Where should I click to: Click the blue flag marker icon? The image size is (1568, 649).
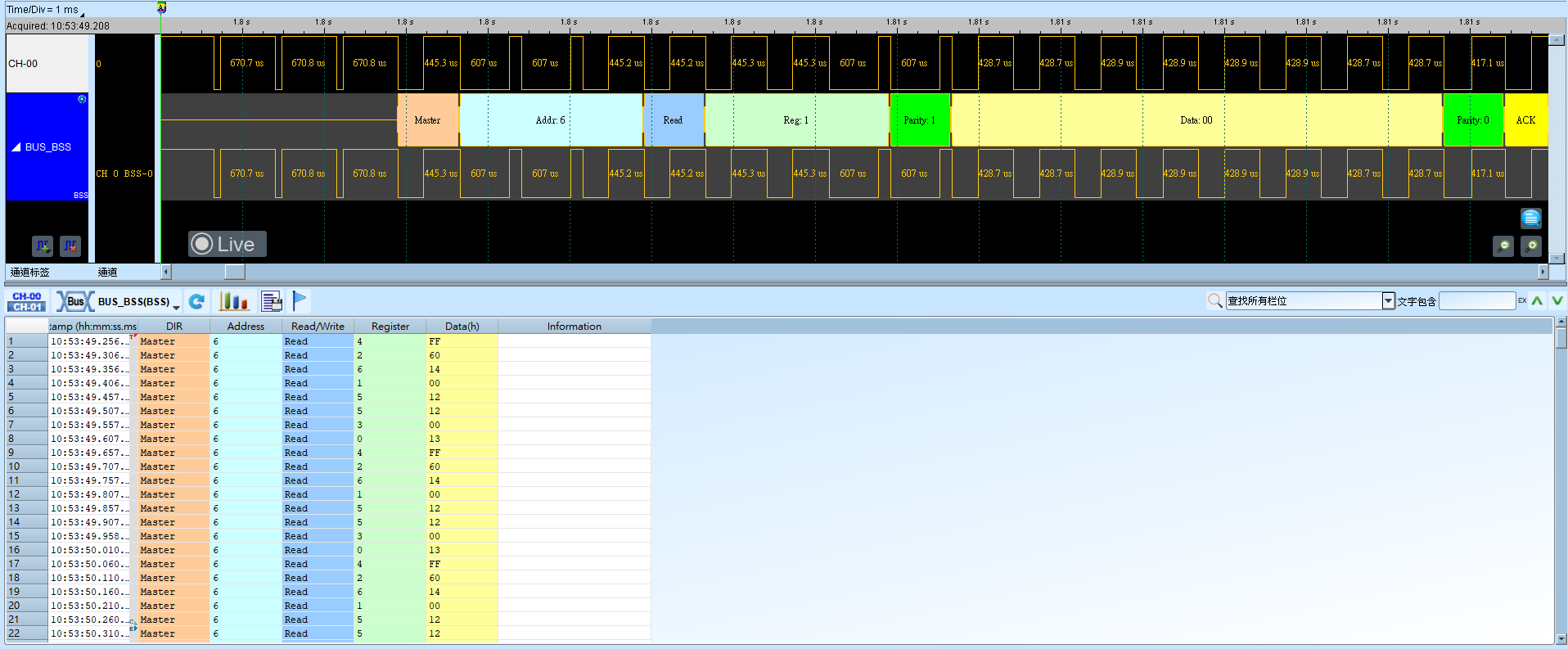pyautogui.click(x=300, y=301)
